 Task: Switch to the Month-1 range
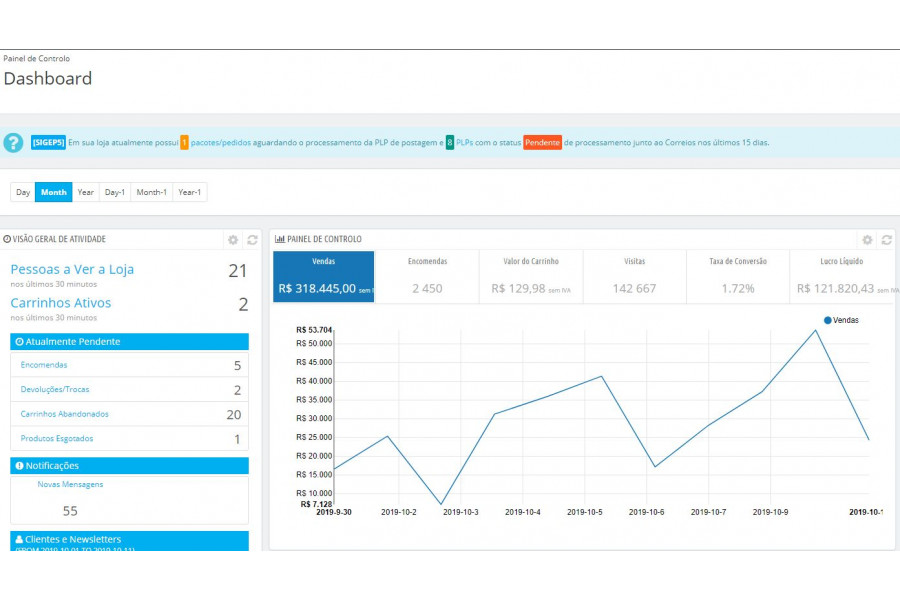pyautogui.click(x=152, y=192)
